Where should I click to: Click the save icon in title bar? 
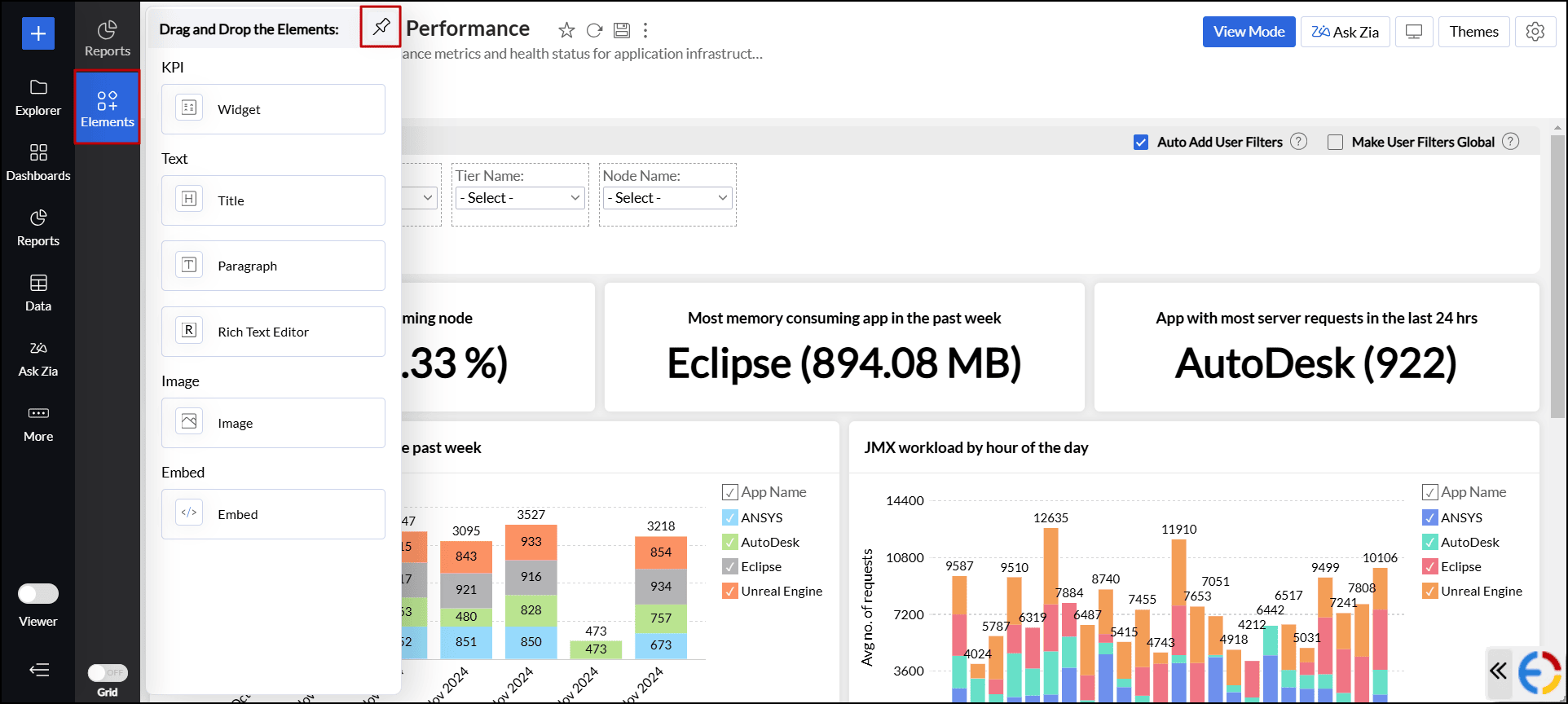[622, 31]
